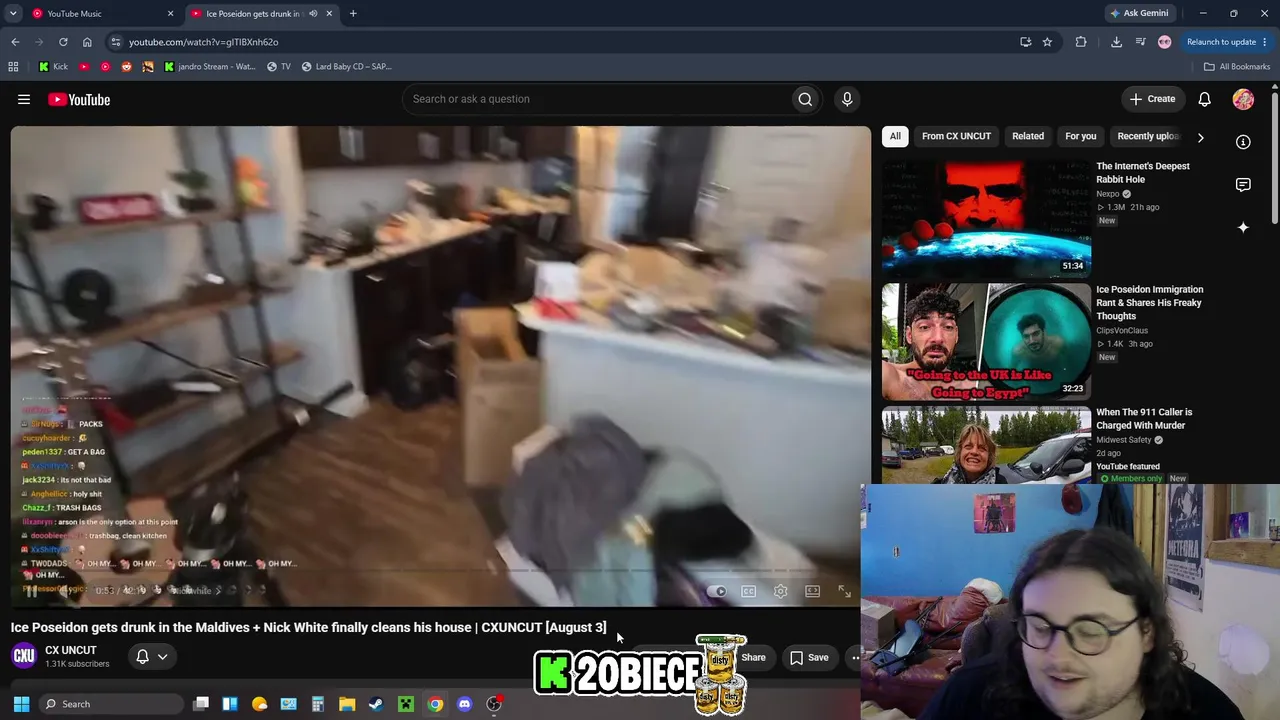
Task: Open Chrome extensions puzzle icon
Action: (1081, 42)
